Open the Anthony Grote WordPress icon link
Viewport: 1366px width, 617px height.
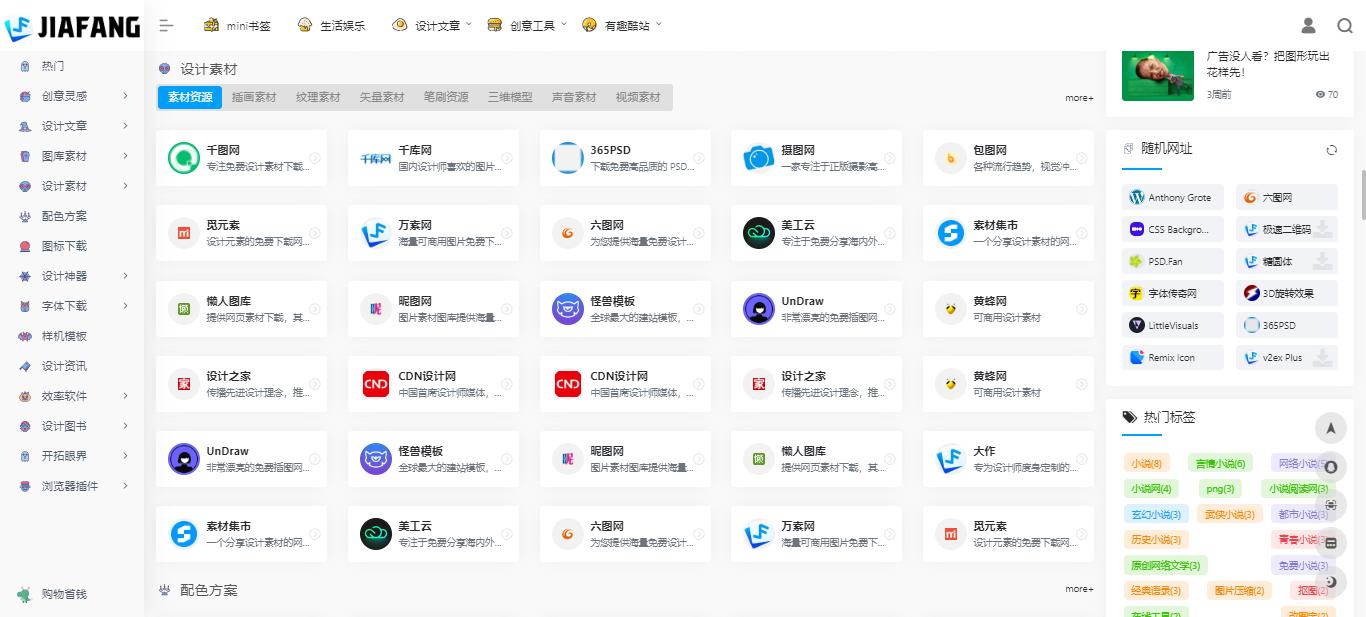1136,198
